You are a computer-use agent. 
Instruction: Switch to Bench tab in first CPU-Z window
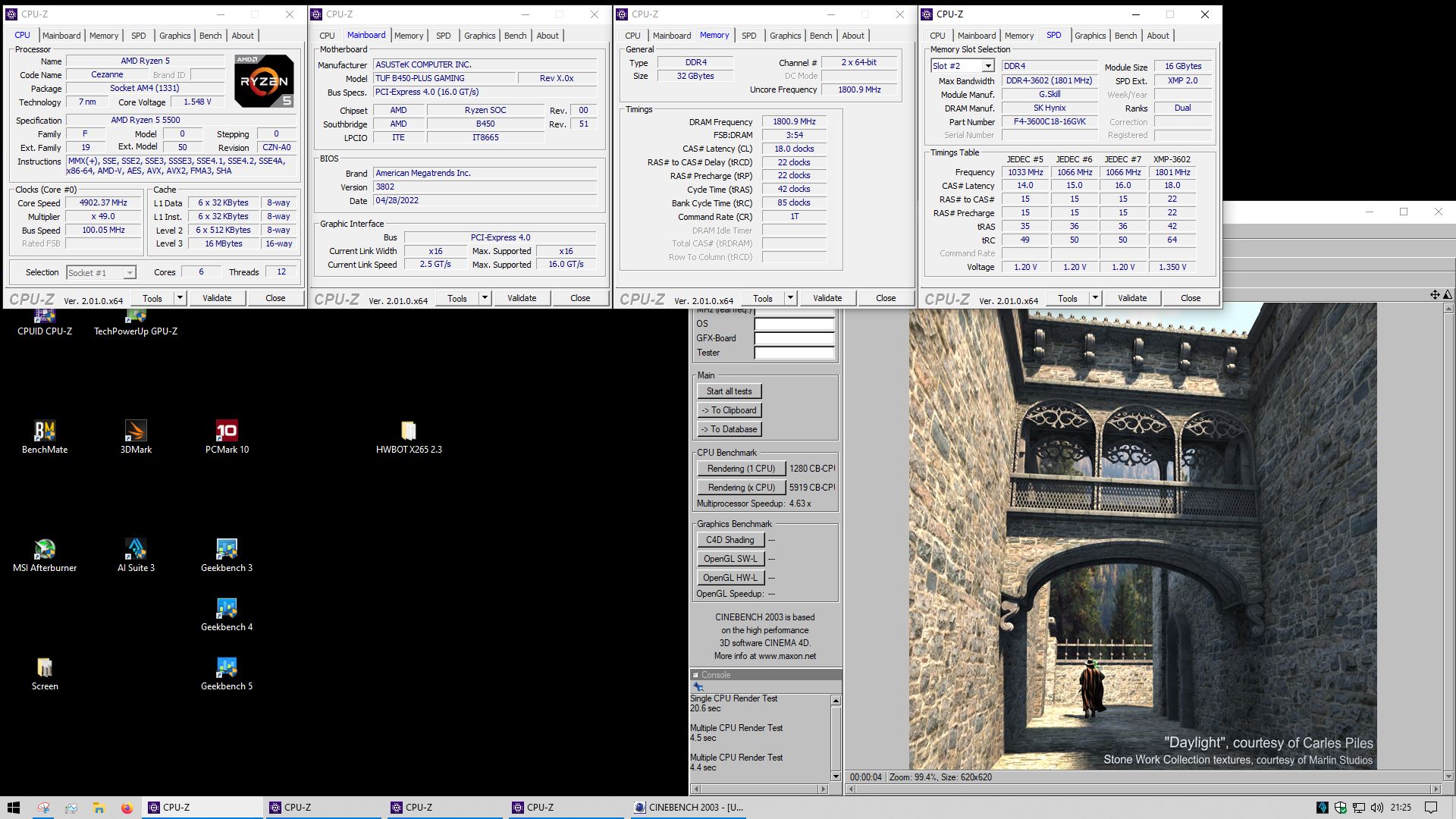[211, 36]
